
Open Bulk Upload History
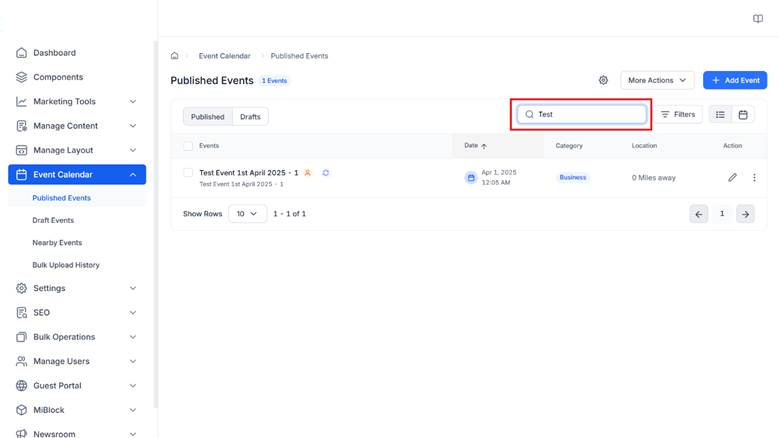pyautogui.click(x=66, y=265)
